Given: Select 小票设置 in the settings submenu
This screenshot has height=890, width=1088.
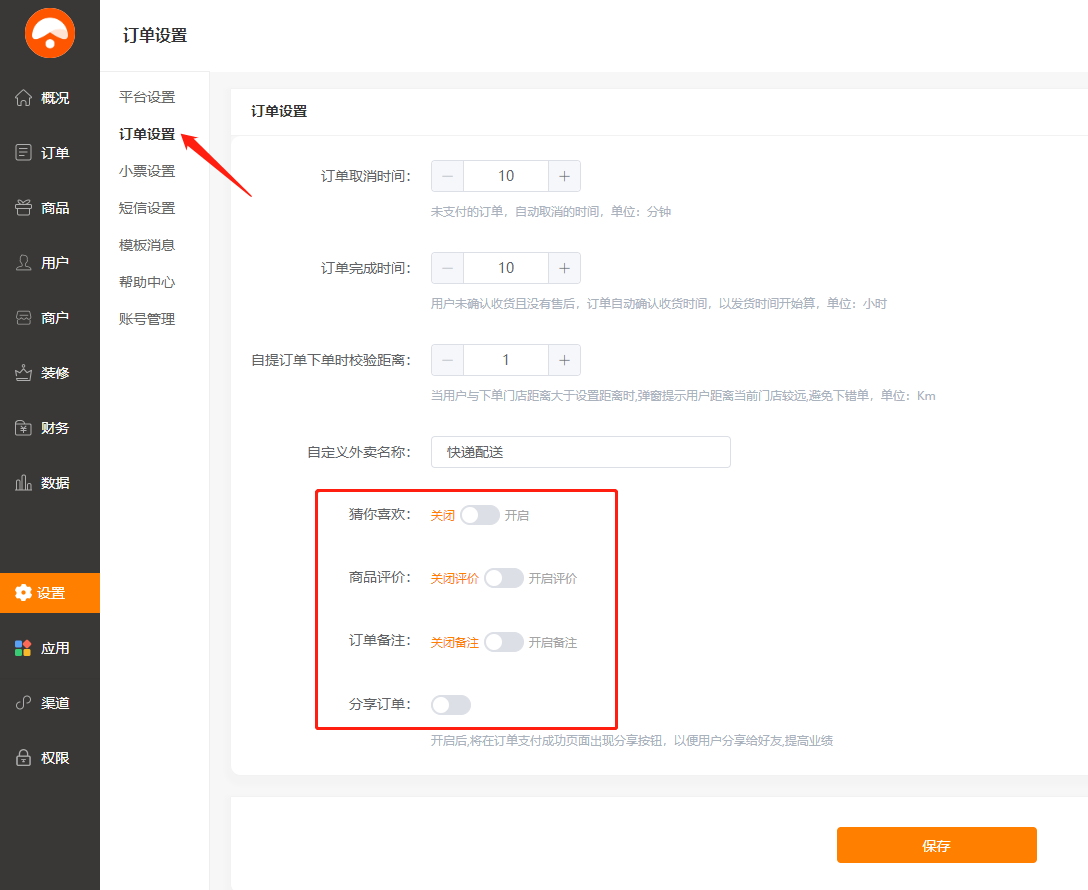Looking at the screenshot, I should tap(147, 171).
